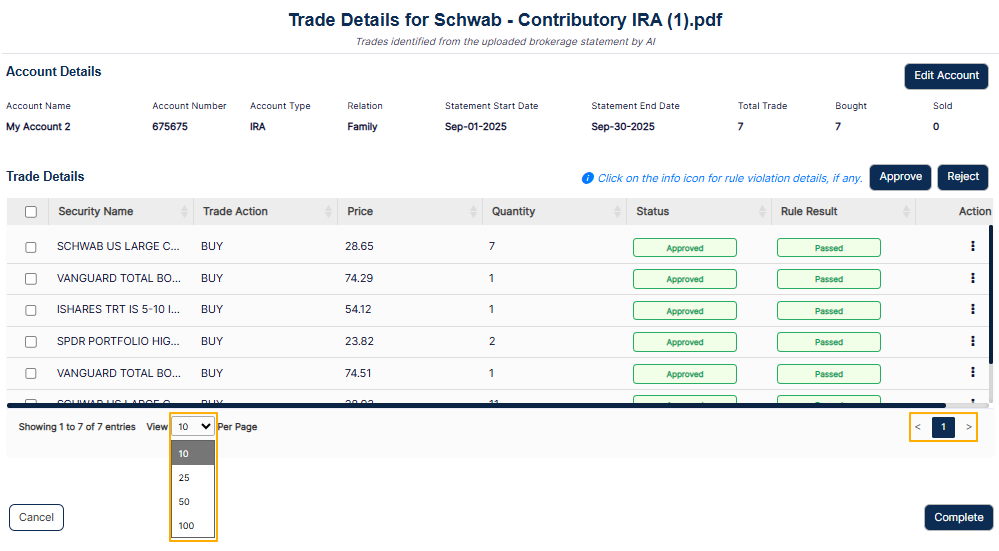Go to next page arrow

tap(968, 427)
